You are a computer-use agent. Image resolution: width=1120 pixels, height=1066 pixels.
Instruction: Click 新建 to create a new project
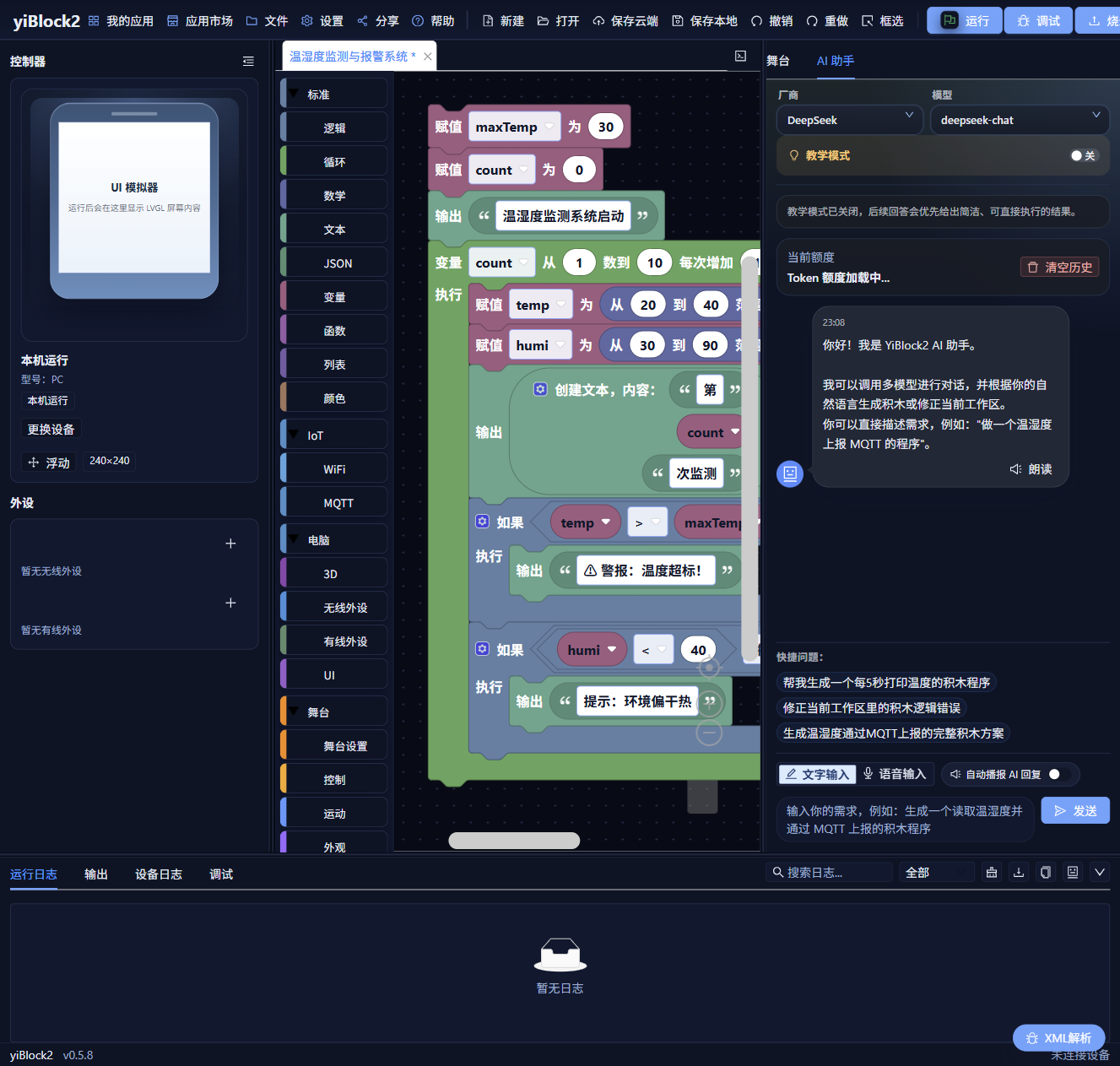click(503, 21)
